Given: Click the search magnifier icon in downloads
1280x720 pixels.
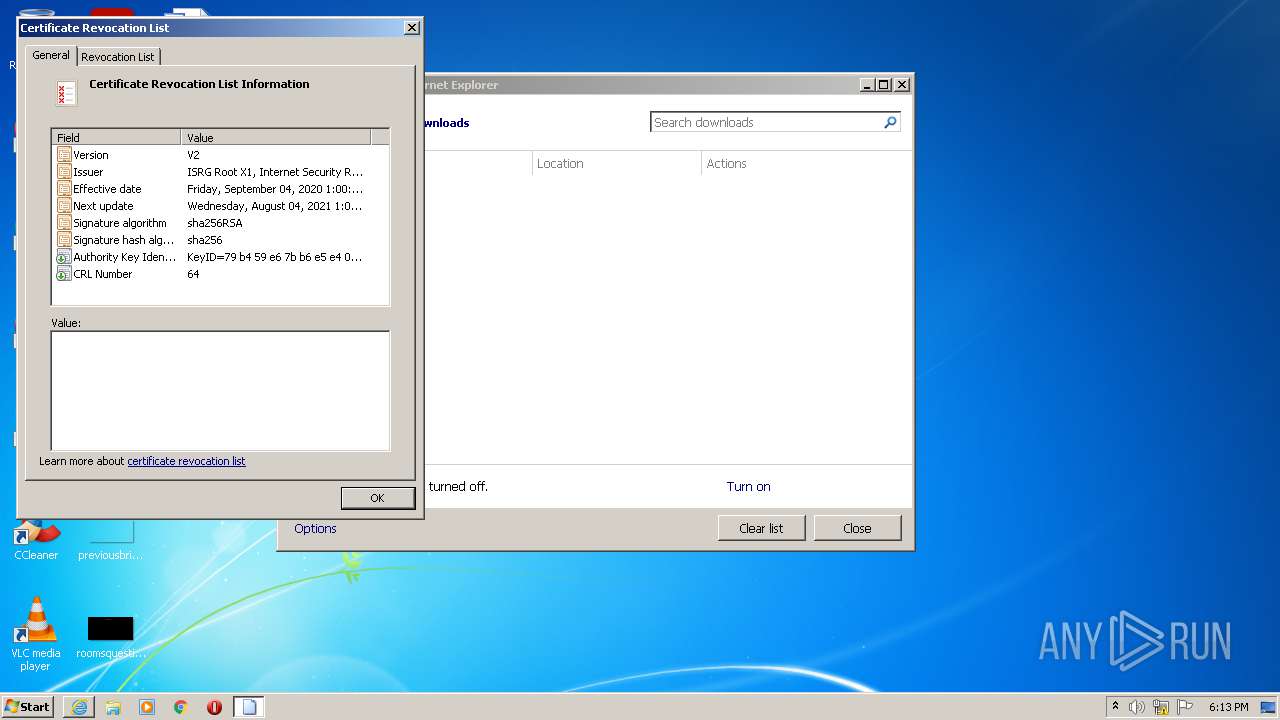Looking at the screenshot, I should pyautogui.click(x=890, y=122).
